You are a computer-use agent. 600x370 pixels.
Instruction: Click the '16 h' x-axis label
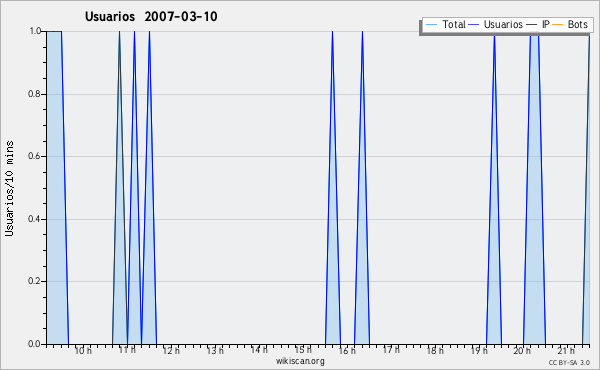pyautogui.click(x=347, y=350)
